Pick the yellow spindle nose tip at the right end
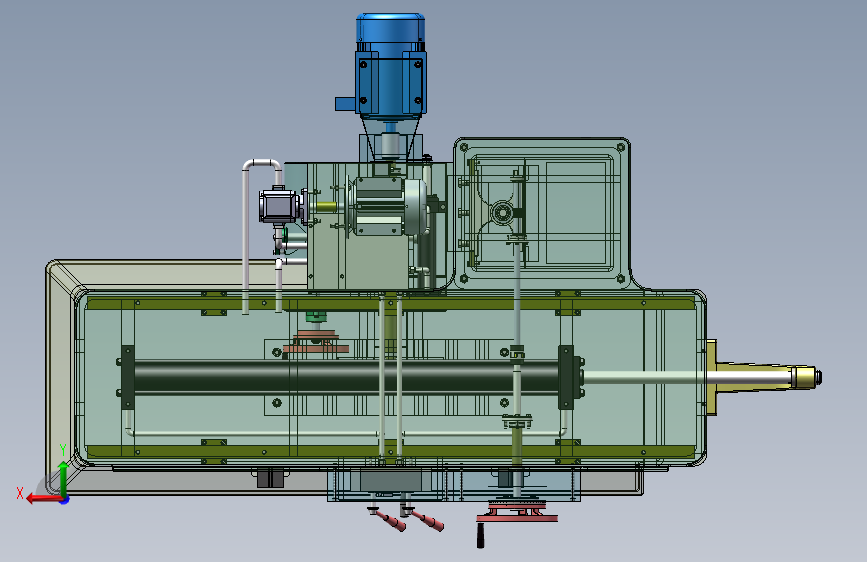 (x=808, y=377)
